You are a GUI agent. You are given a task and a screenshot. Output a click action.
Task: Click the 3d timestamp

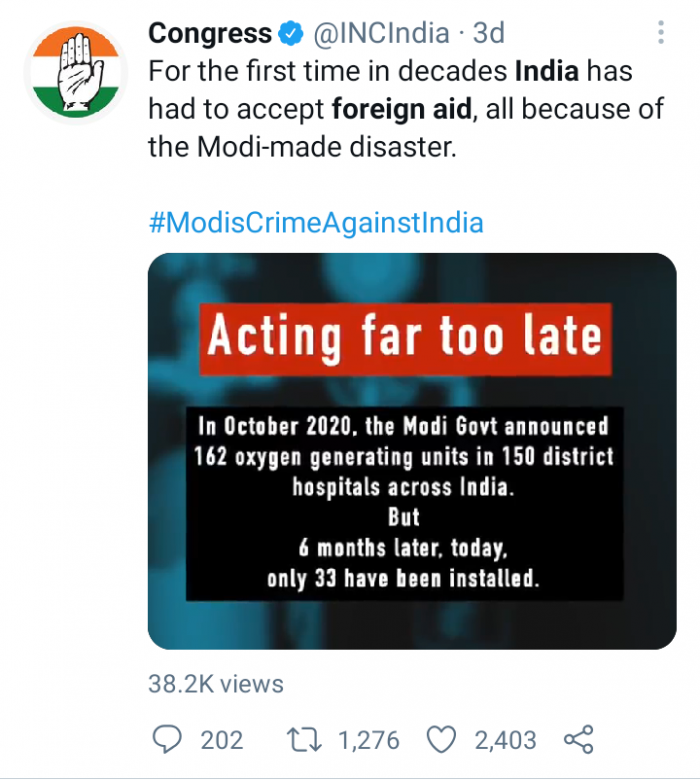tap(489, 33)
